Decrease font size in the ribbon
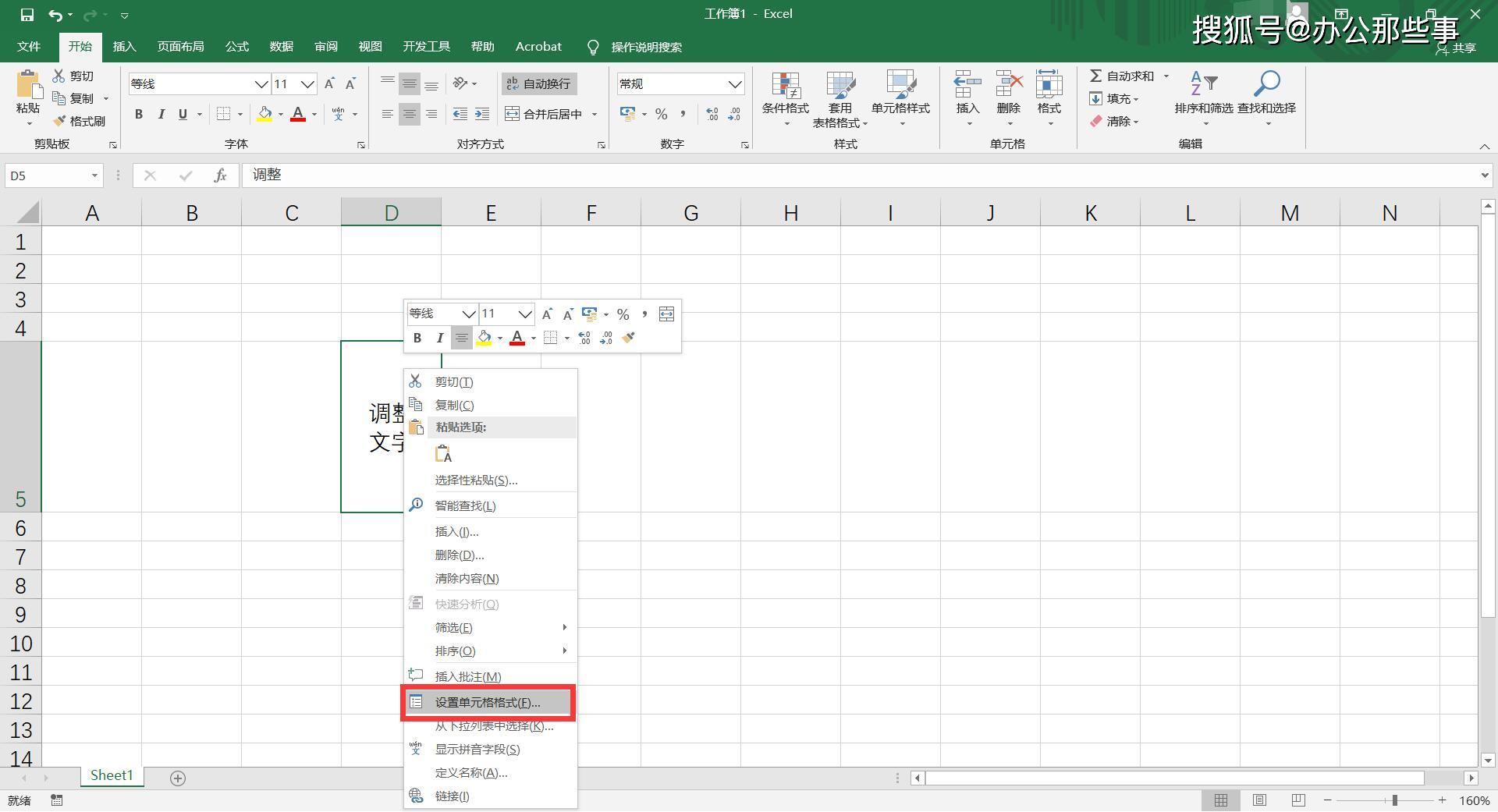 [x=350, y=83]
